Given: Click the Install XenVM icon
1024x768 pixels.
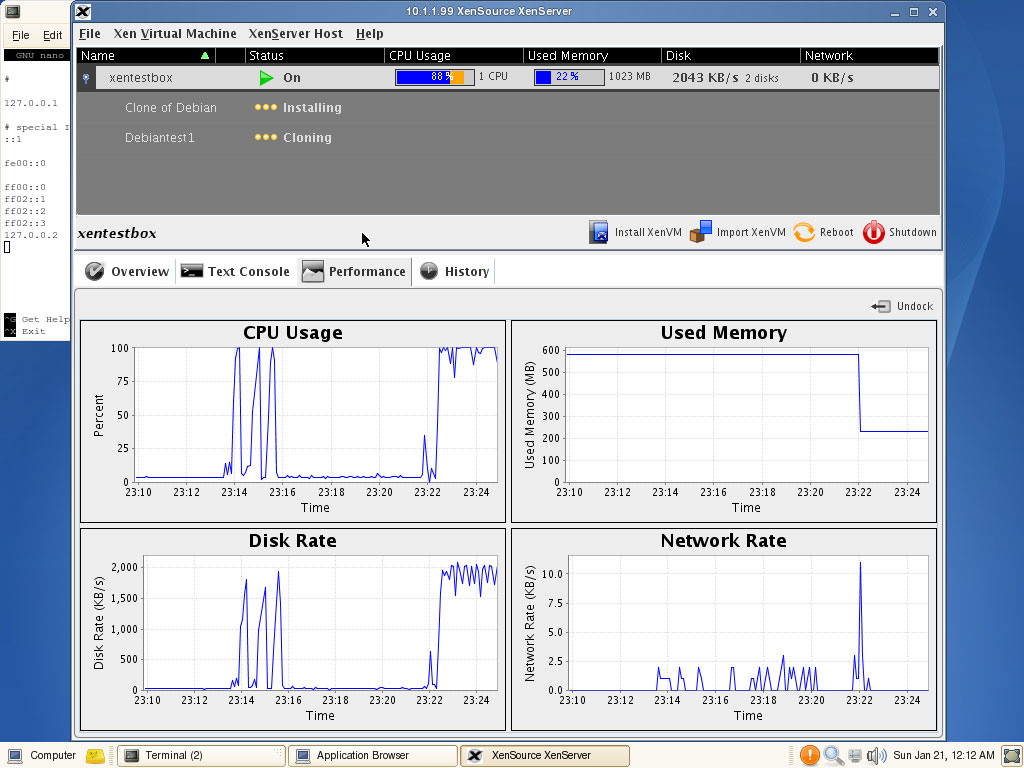Looking at the screenshot, I should [x=598, y=232].
